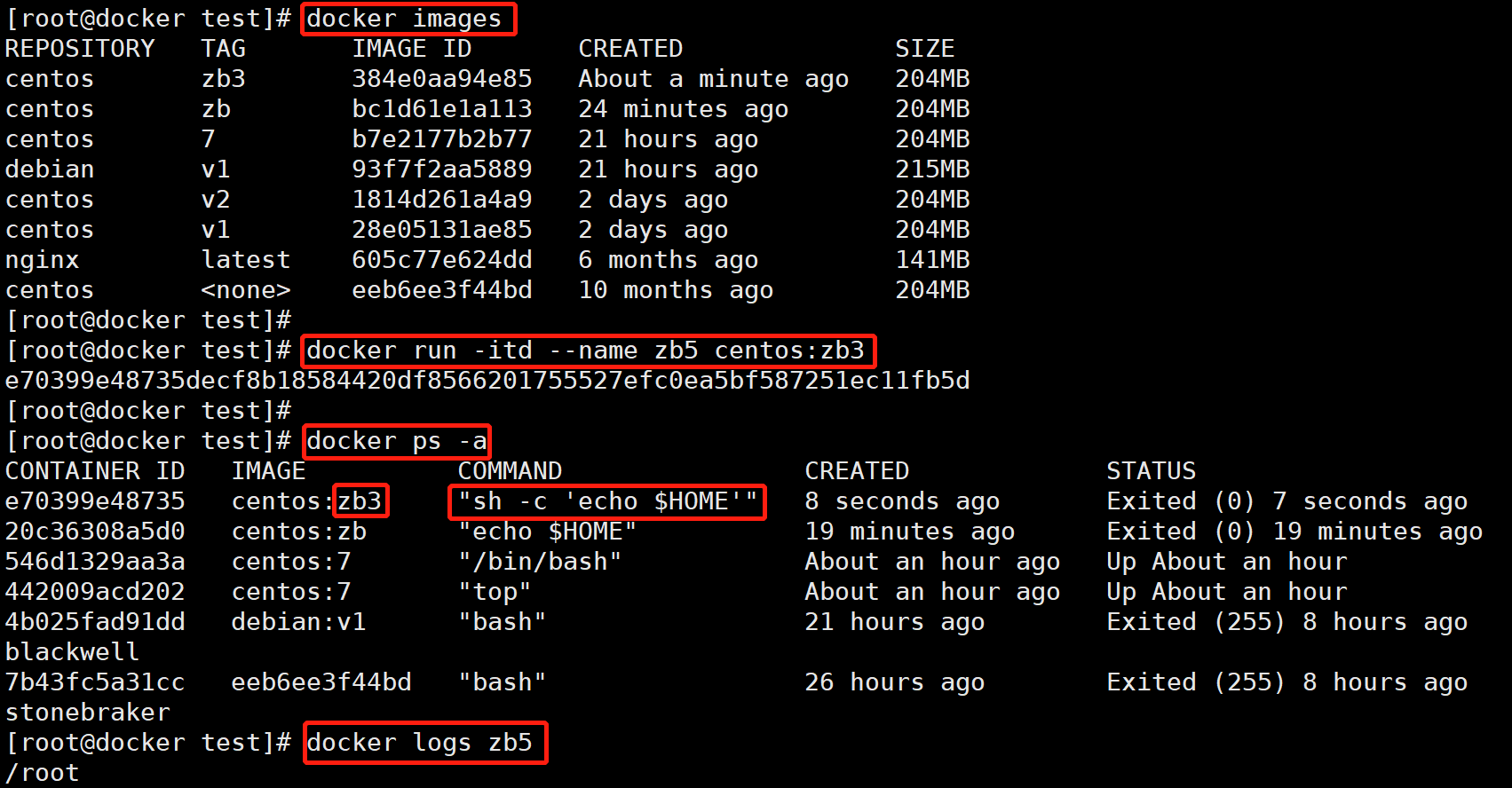Select '26 hours ago' created value
Image resolution: width=1512 pixels, height=788 pixels.
pos(895,683)
